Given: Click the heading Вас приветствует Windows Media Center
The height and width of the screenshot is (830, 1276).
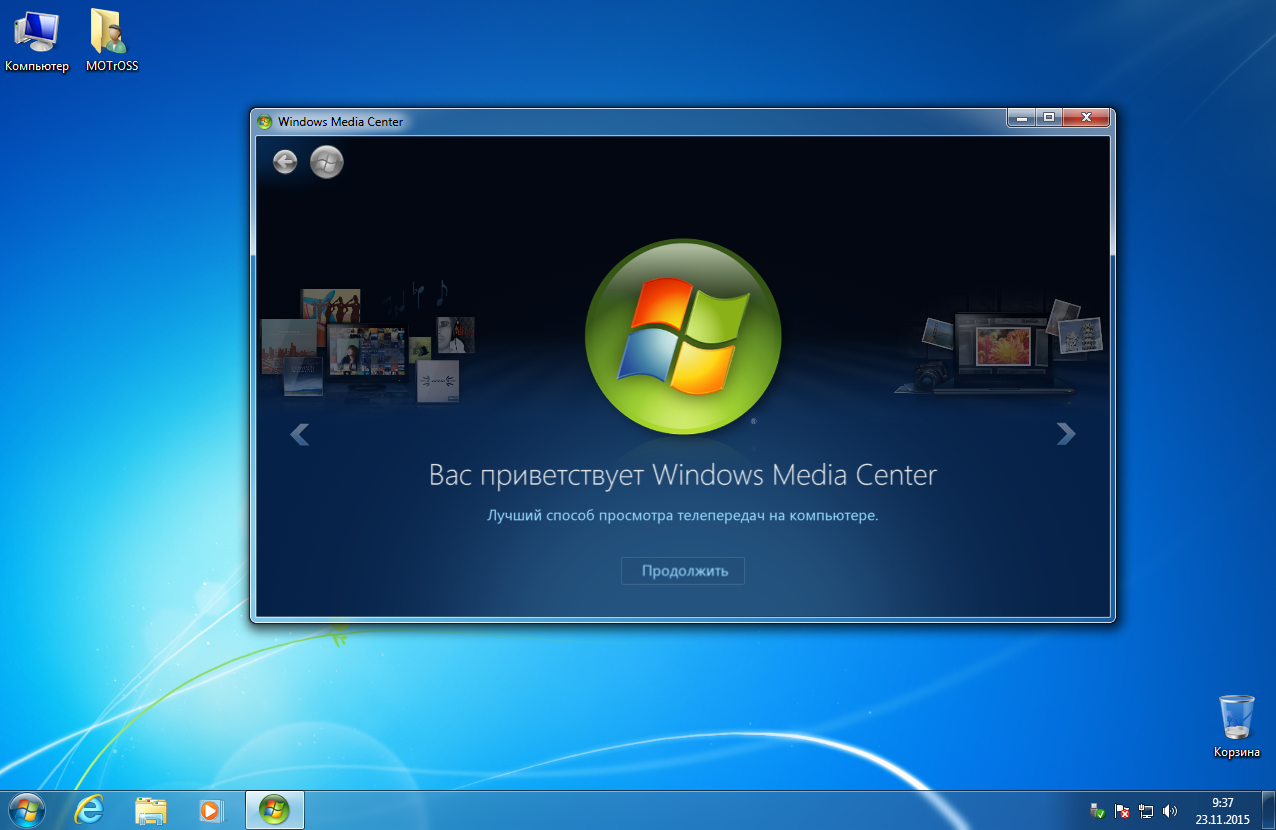Looking at the screenshot, I should click(x=683, y=474).
